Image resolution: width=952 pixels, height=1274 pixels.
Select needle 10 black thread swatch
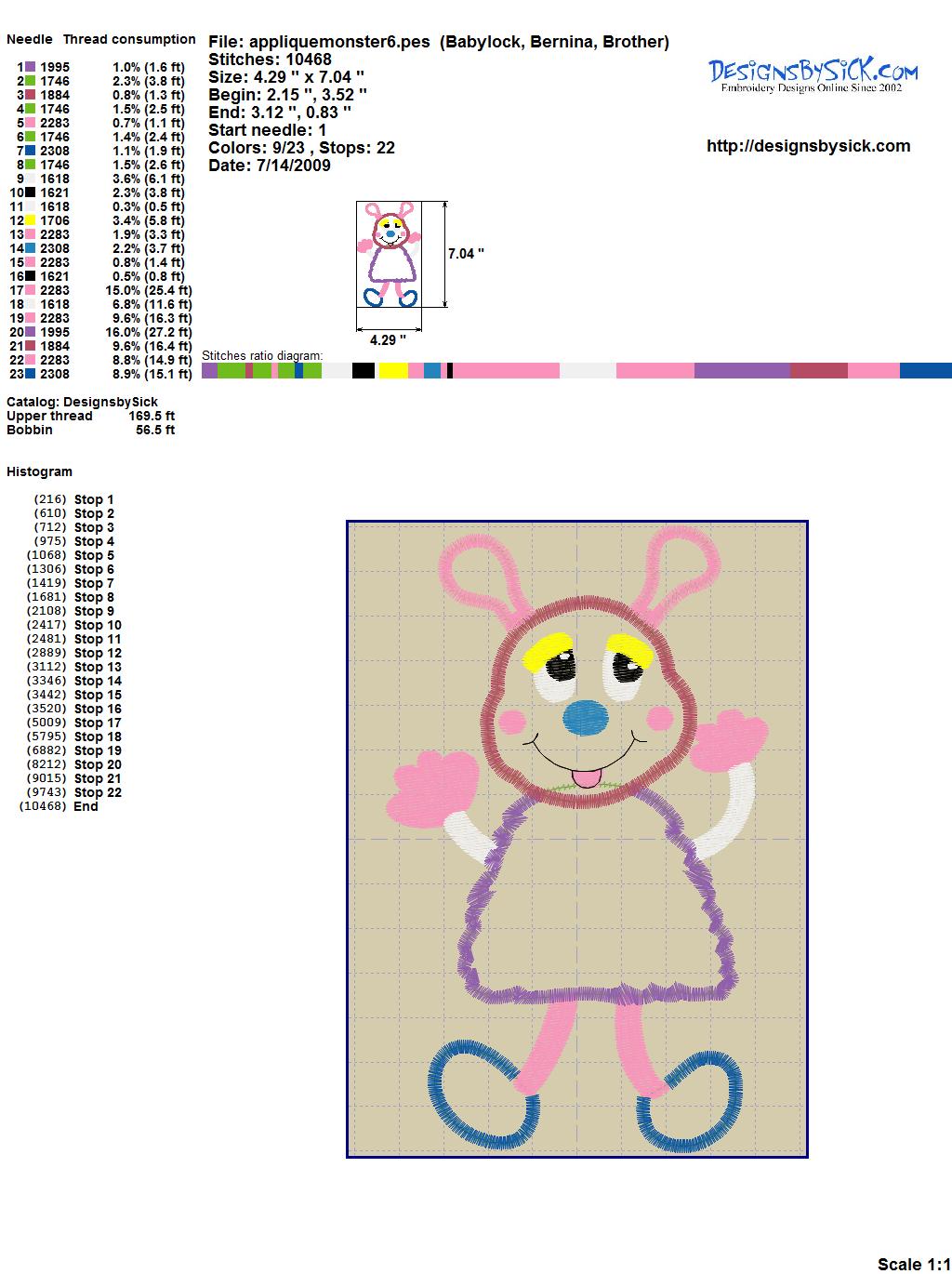[31, 192]
